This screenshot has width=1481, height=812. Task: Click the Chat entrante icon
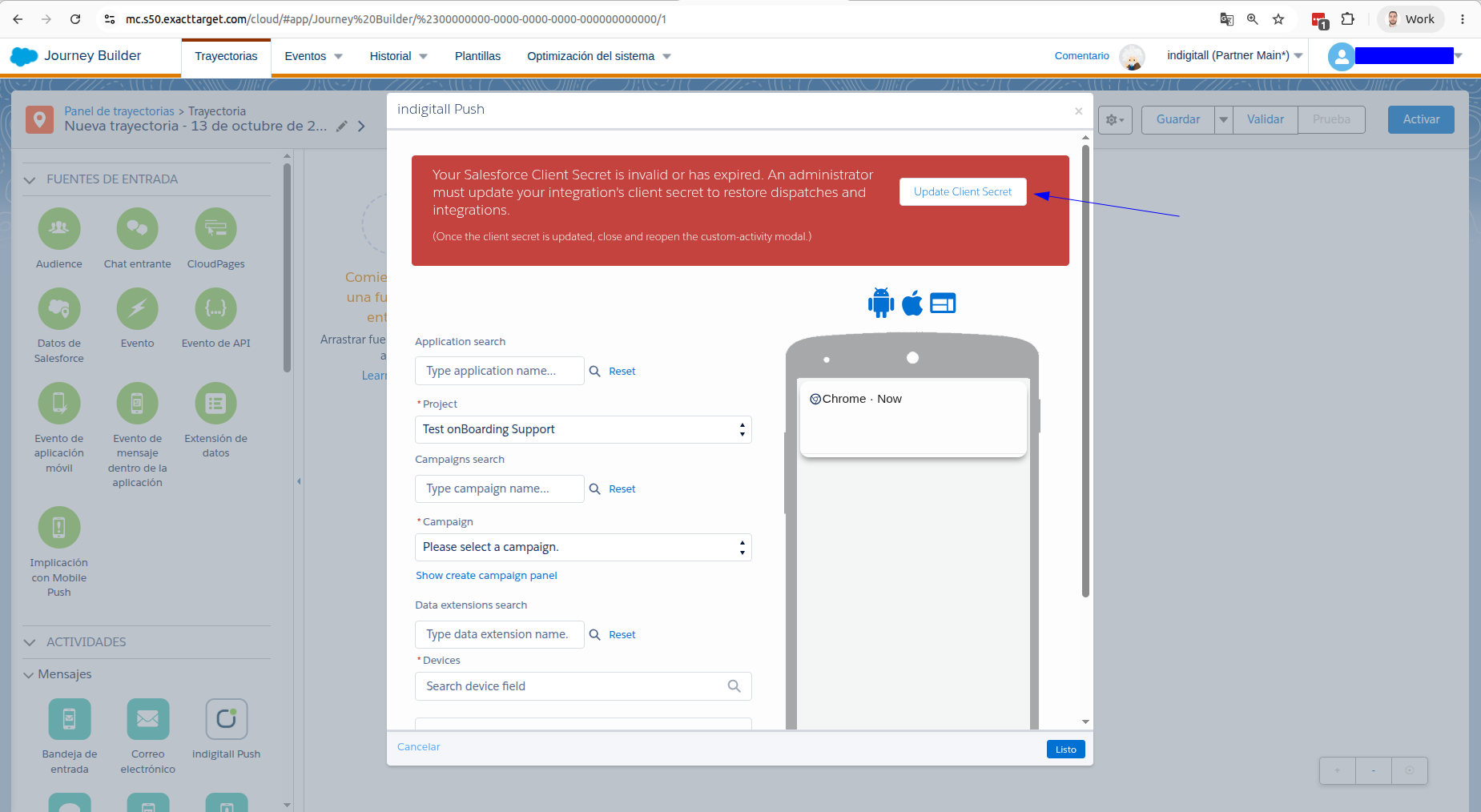pos(138,229)
